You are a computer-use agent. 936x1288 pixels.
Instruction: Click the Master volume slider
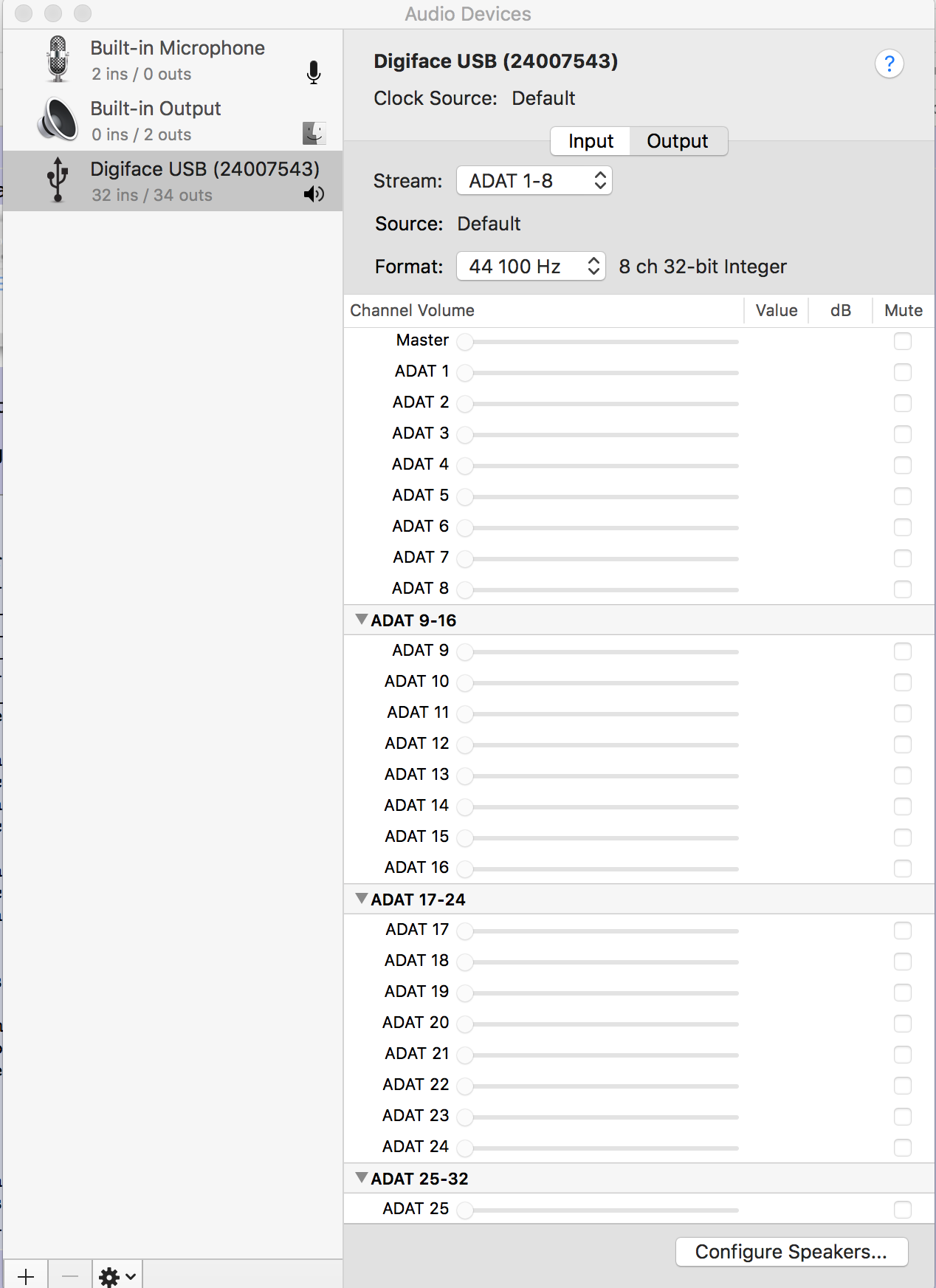point(598,342)
